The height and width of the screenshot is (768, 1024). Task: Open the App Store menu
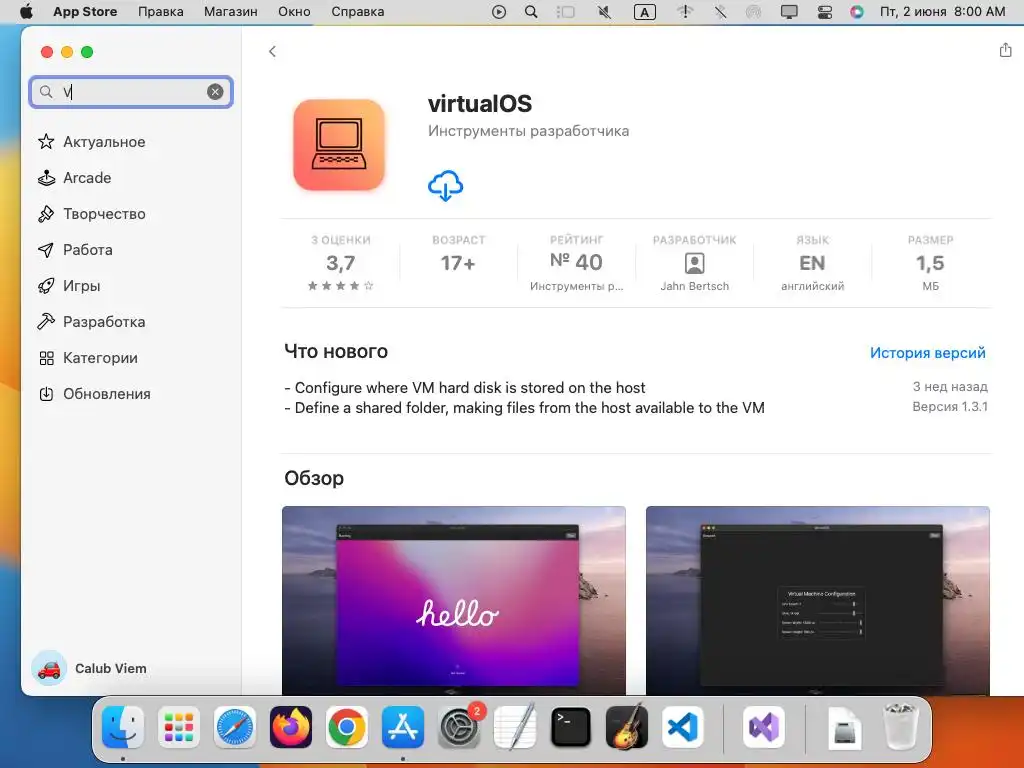(85, 12)
